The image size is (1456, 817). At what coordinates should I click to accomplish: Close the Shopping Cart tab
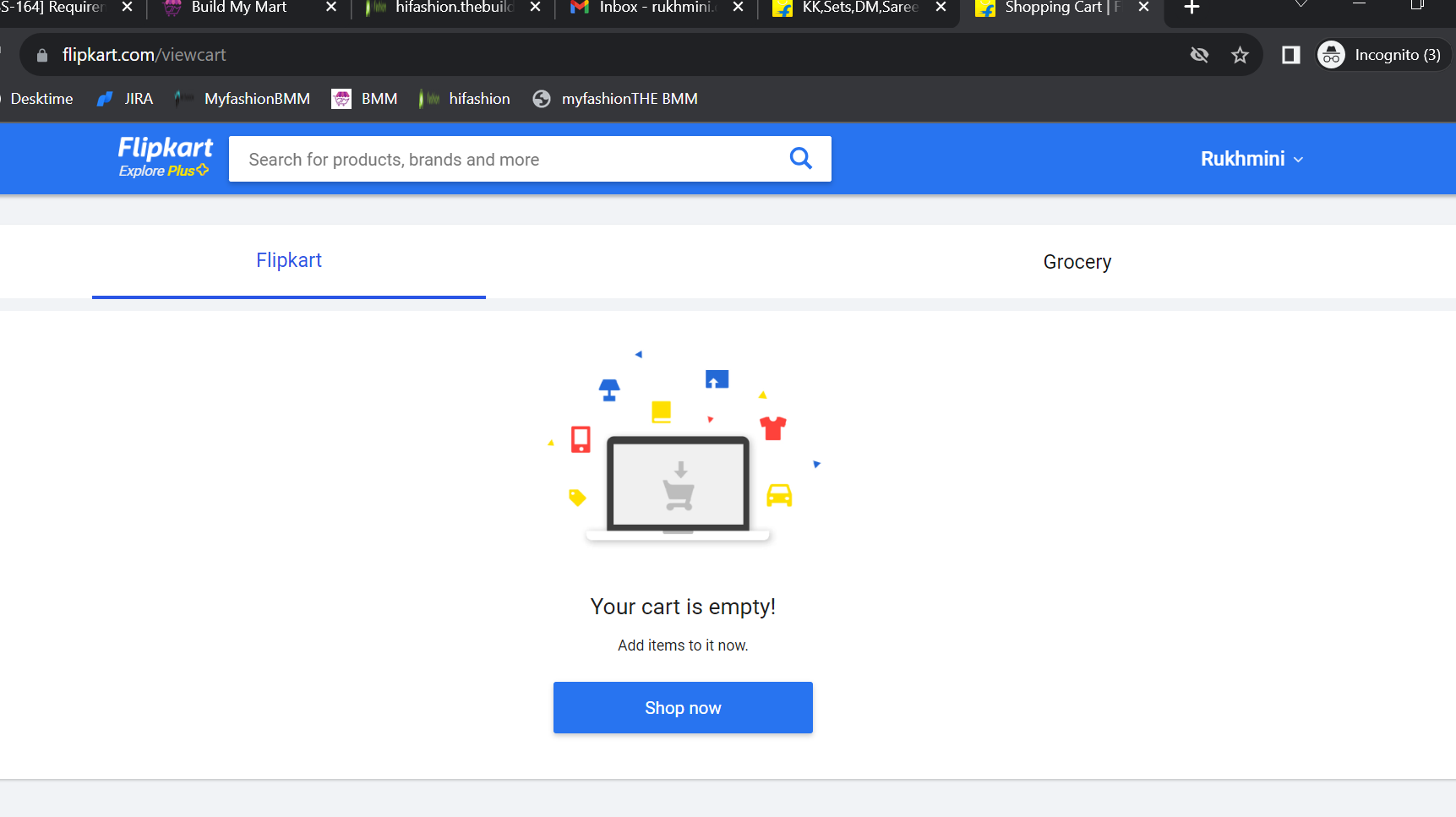click(1143, 7)
